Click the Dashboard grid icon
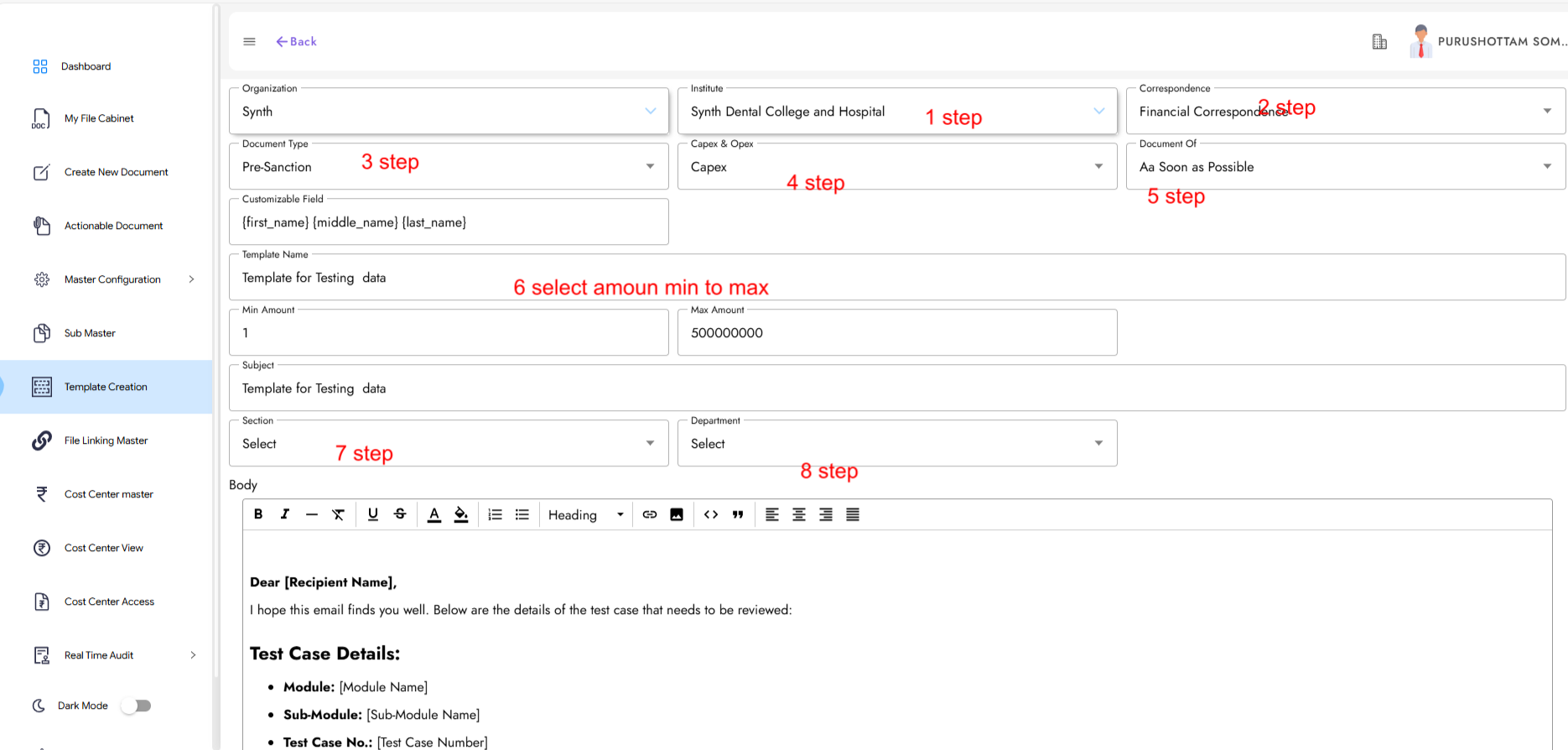 pos(40,66)
